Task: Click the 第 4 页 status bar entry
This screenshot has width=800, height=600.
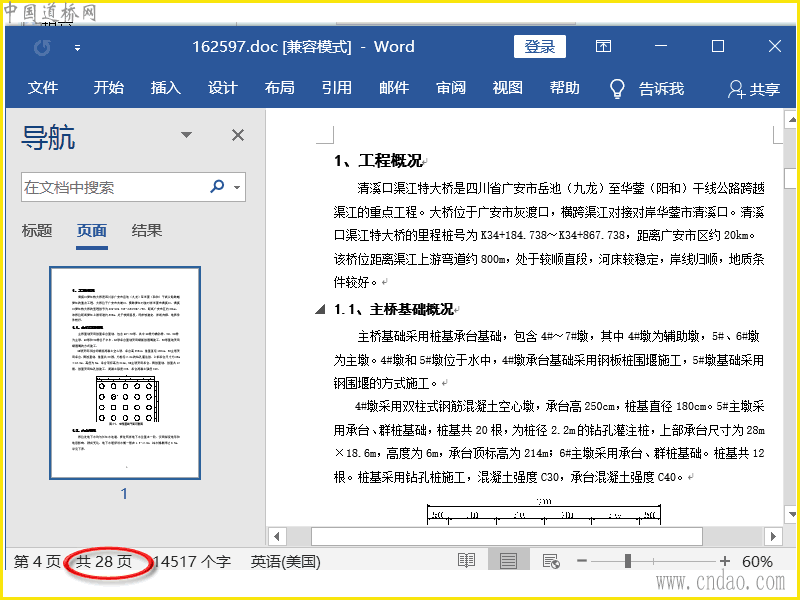Action: click(x=37, y=561)
